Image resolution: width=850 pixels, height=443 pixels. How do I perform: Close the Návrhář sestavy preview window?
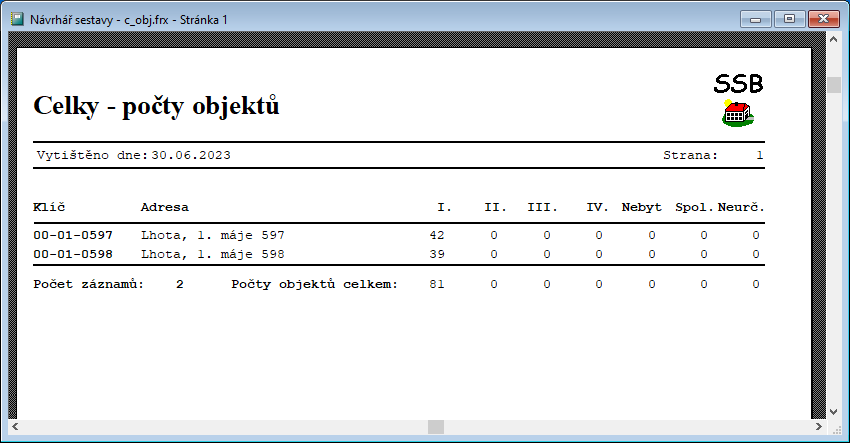point(823,18)
